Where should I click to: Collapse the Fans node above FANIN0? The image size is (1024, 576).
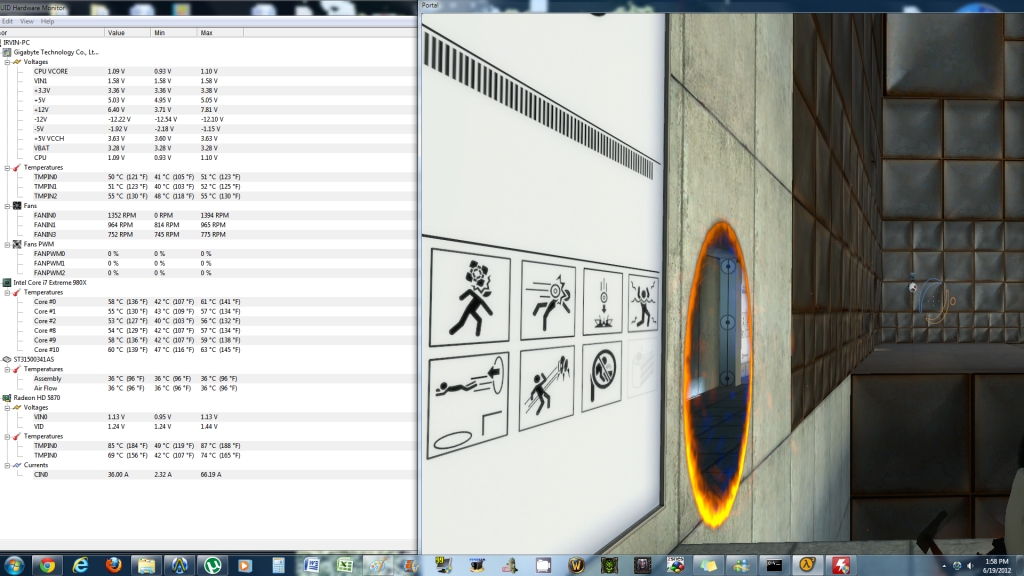pyautogui.click(x=7, y=206)
